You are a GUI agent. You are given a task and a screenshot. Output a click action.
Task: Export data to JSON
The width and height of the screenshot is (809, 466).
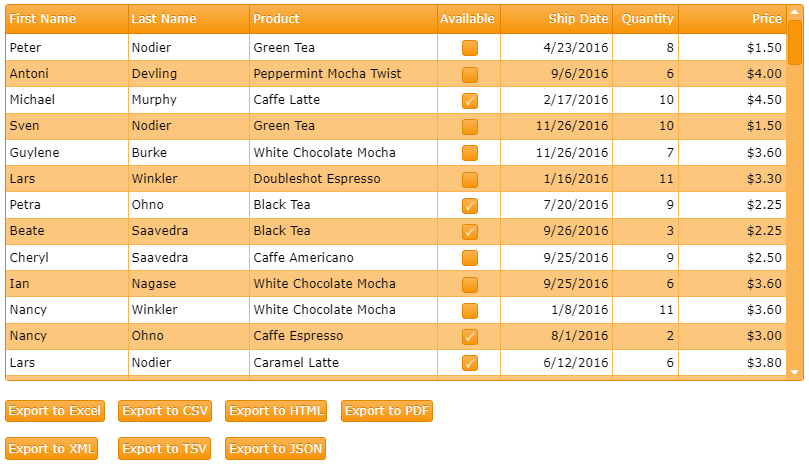(x=276, y=448)
